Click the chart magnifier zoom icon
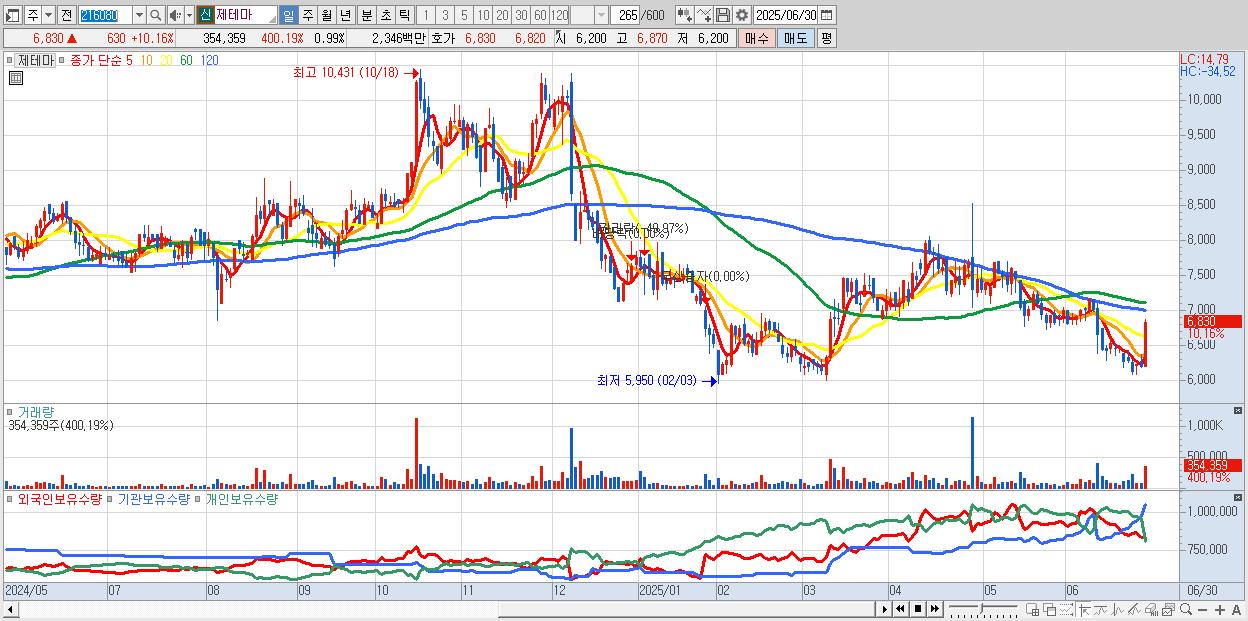Image resolution: width=1248 pixels, height=621 pixels. click(1186, 609)
